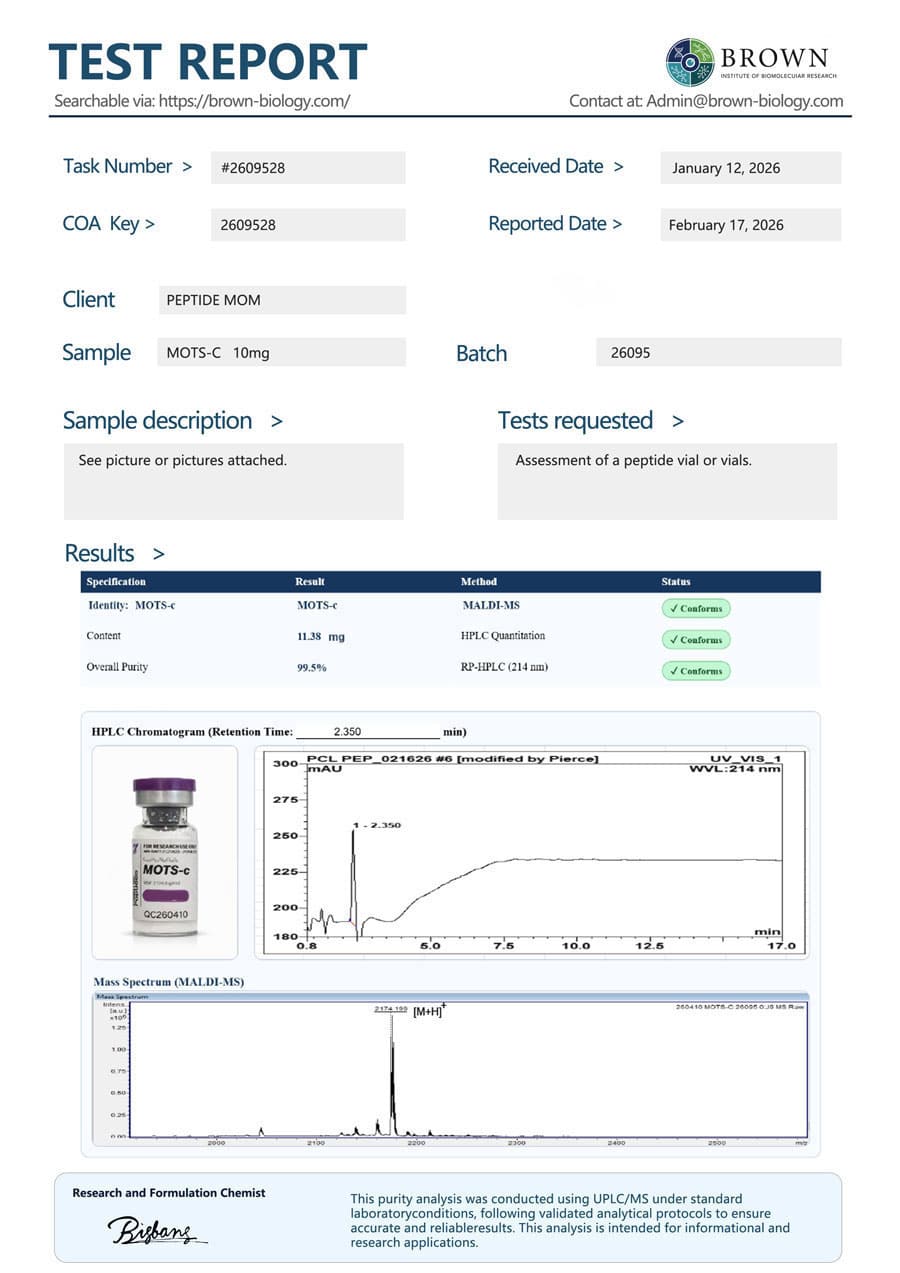The width and height of the screenshot is (900, 1273).
Task: Open the brown-biology.com searchable link
Action: [254, 101]
